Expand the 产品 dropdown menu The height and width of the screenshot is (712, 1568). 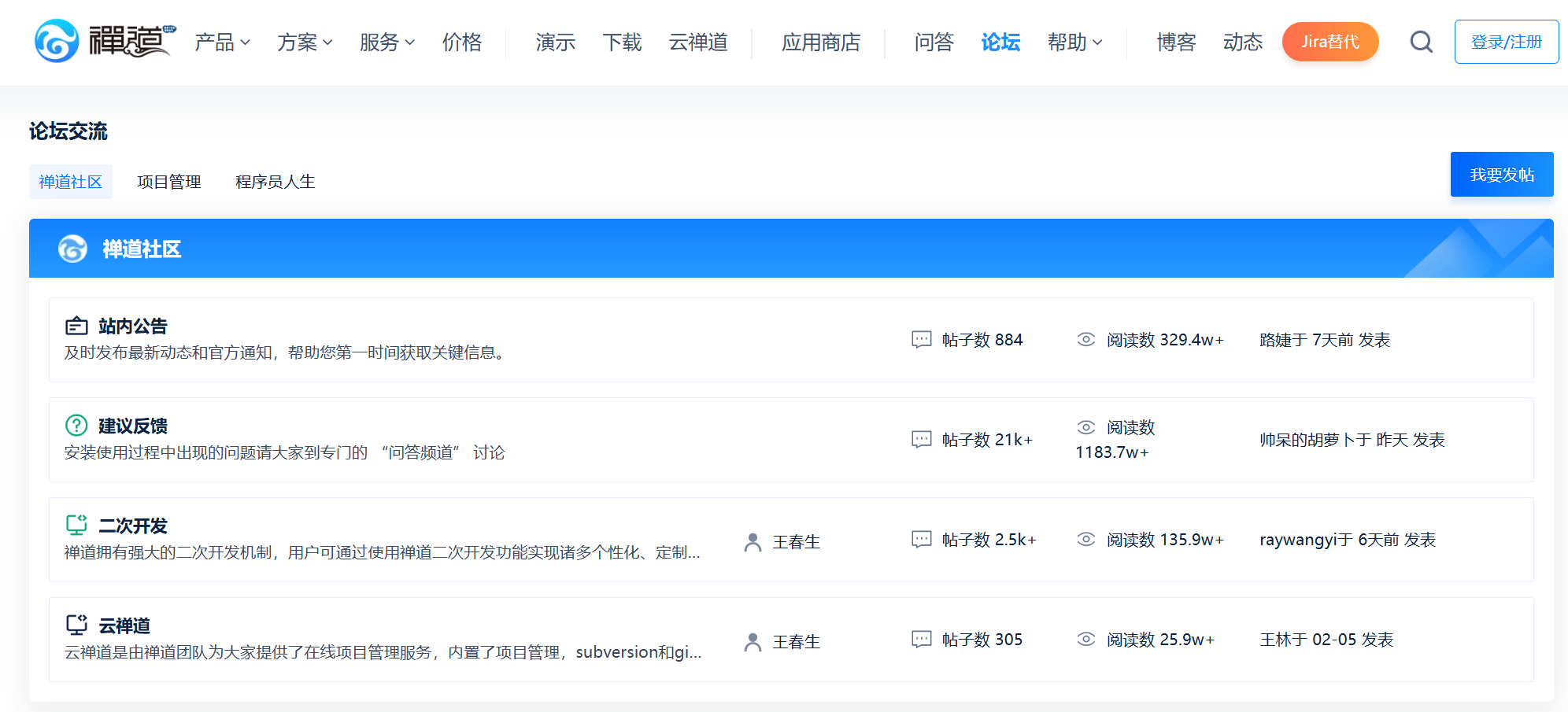[222, 42]
